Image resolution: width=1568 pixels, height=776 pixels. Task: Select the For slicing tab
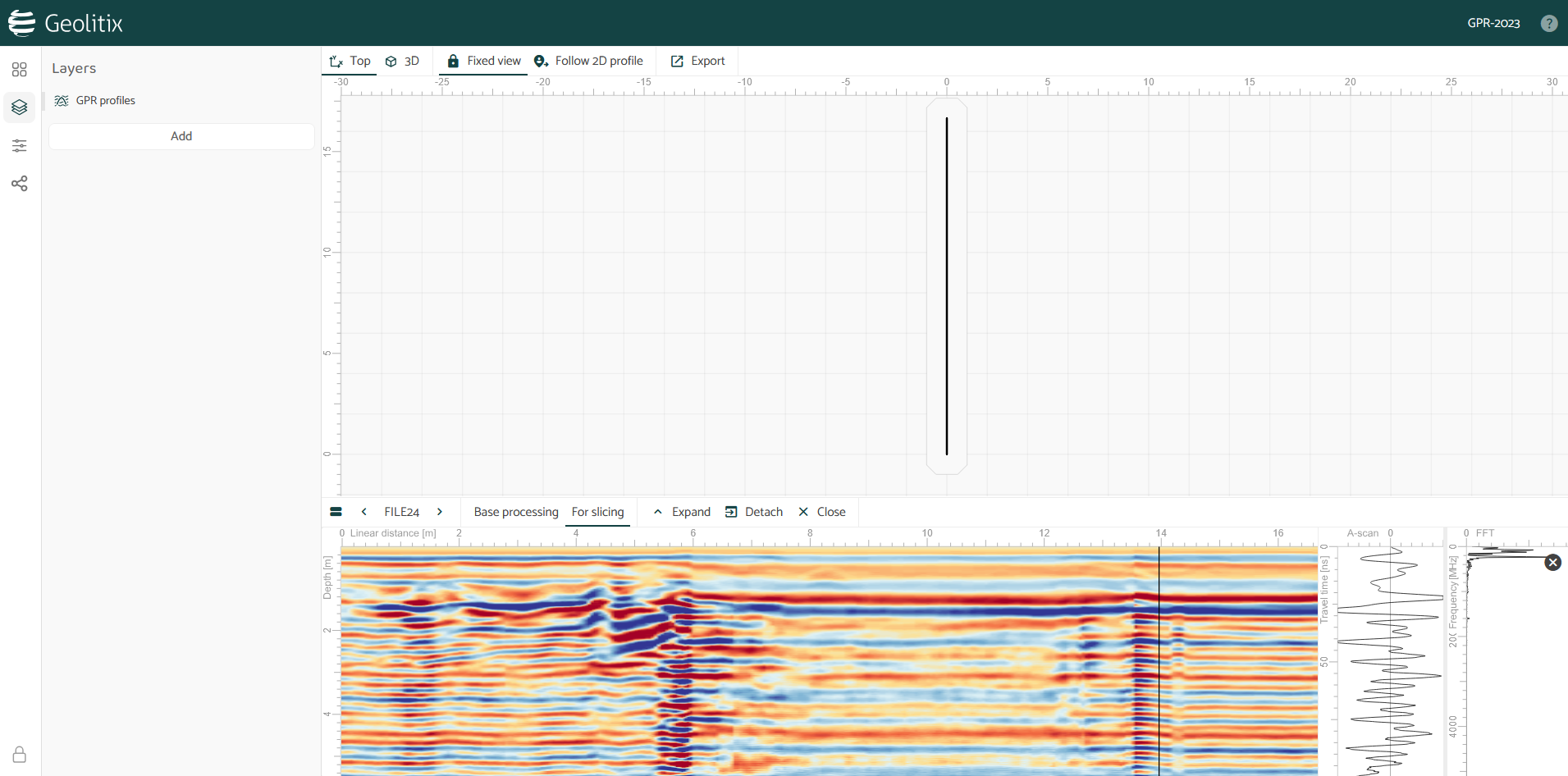[597, 512]
